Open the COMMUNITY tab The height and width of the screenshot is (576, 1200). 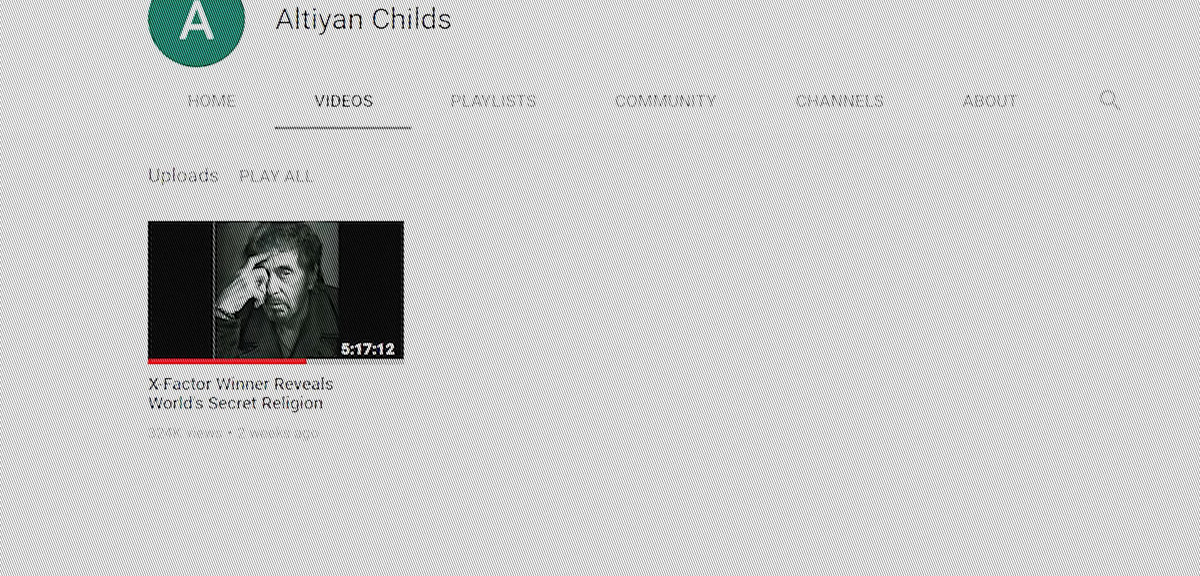(x=665, y=101)
